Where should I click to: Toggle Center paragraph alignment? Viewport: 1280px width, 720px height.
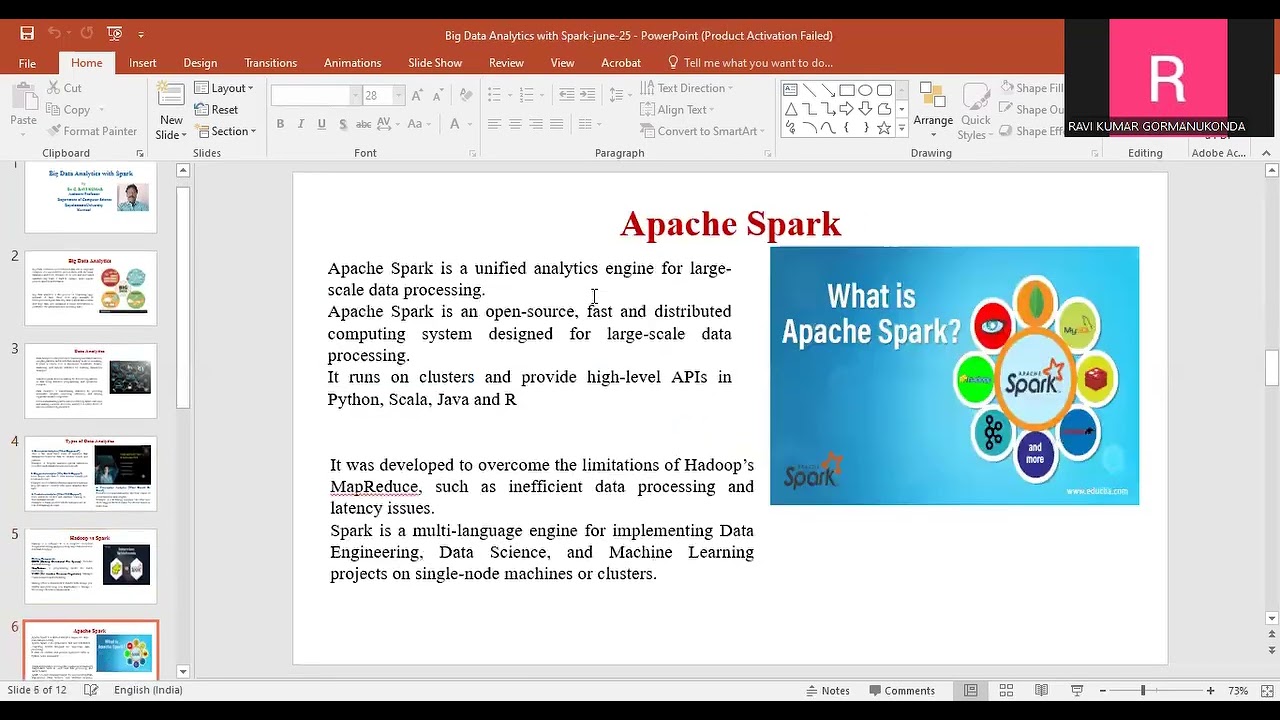515,124
